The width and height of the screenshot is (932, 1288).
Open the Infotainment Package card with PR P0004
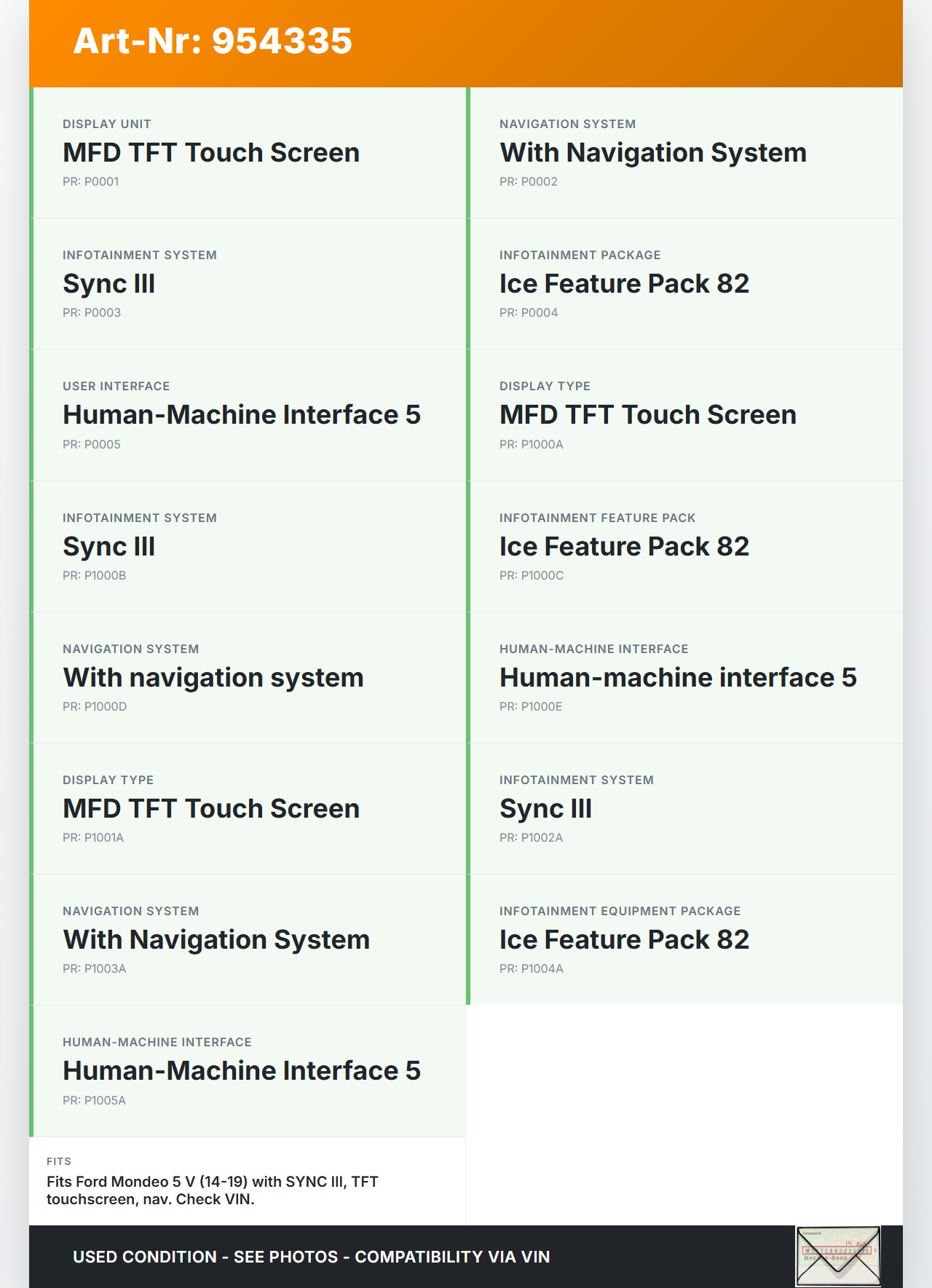pos(685,284)
